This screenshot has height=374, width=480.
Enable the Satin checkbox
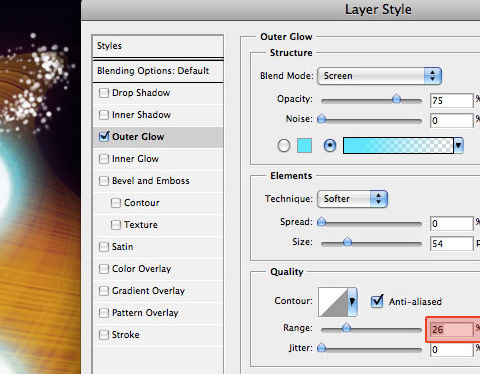[x=104, y=247]
